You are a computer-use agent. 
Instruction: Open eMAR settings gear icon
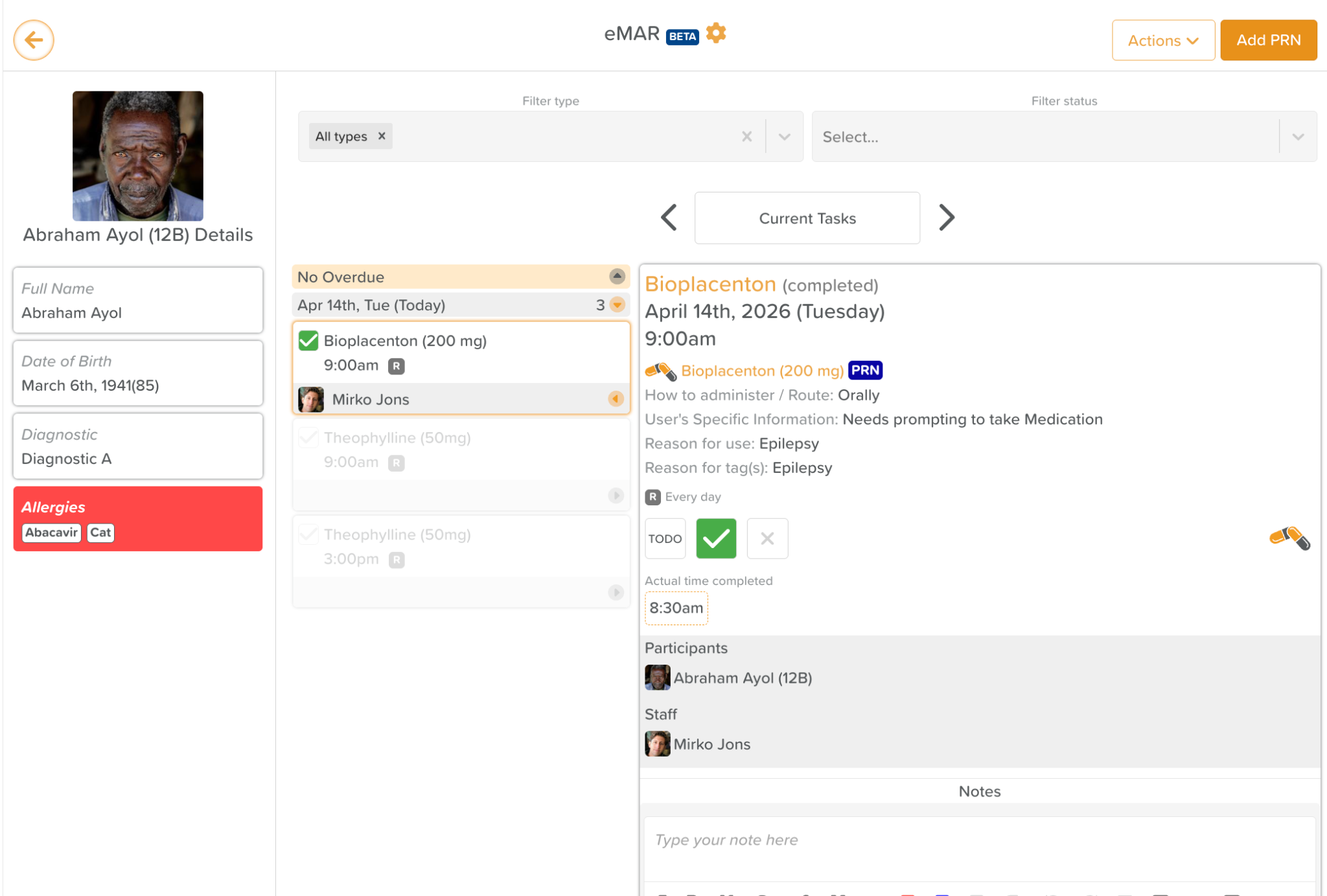(716, 32)
